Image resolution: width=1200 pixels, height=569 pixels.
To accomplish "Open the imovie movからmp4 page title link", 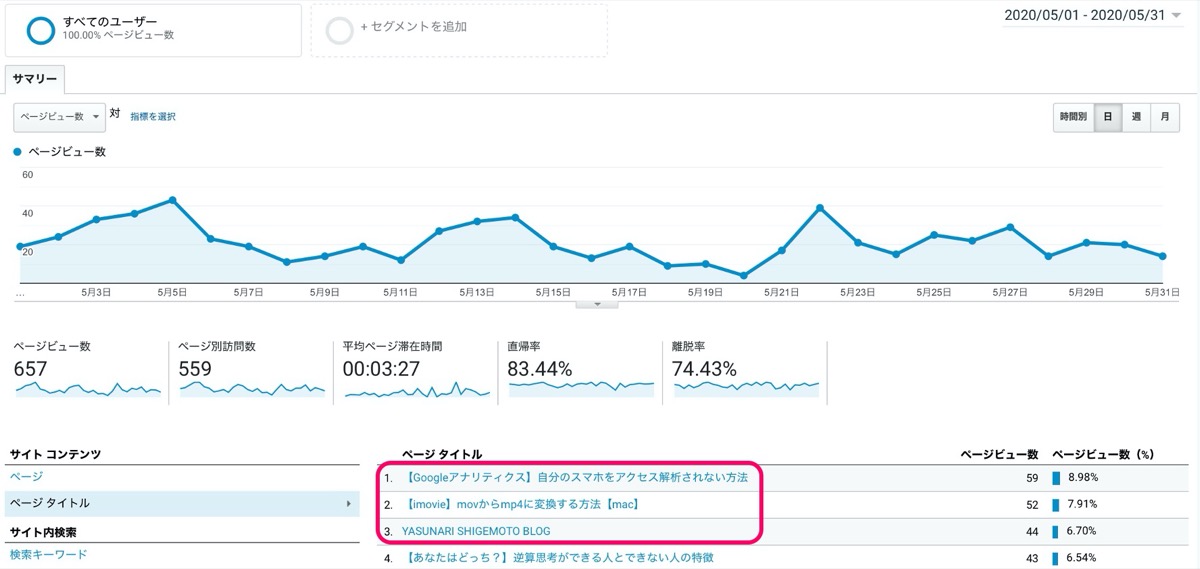I will (521, 504).
